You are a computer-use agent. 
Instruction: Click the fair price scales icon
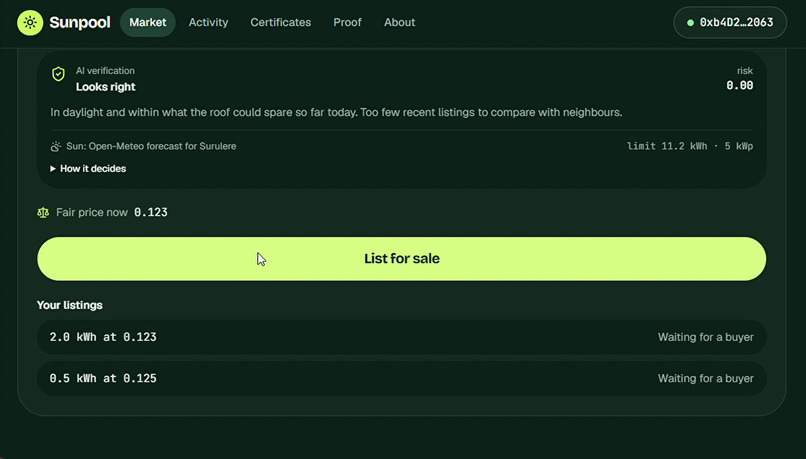(43, 212)
